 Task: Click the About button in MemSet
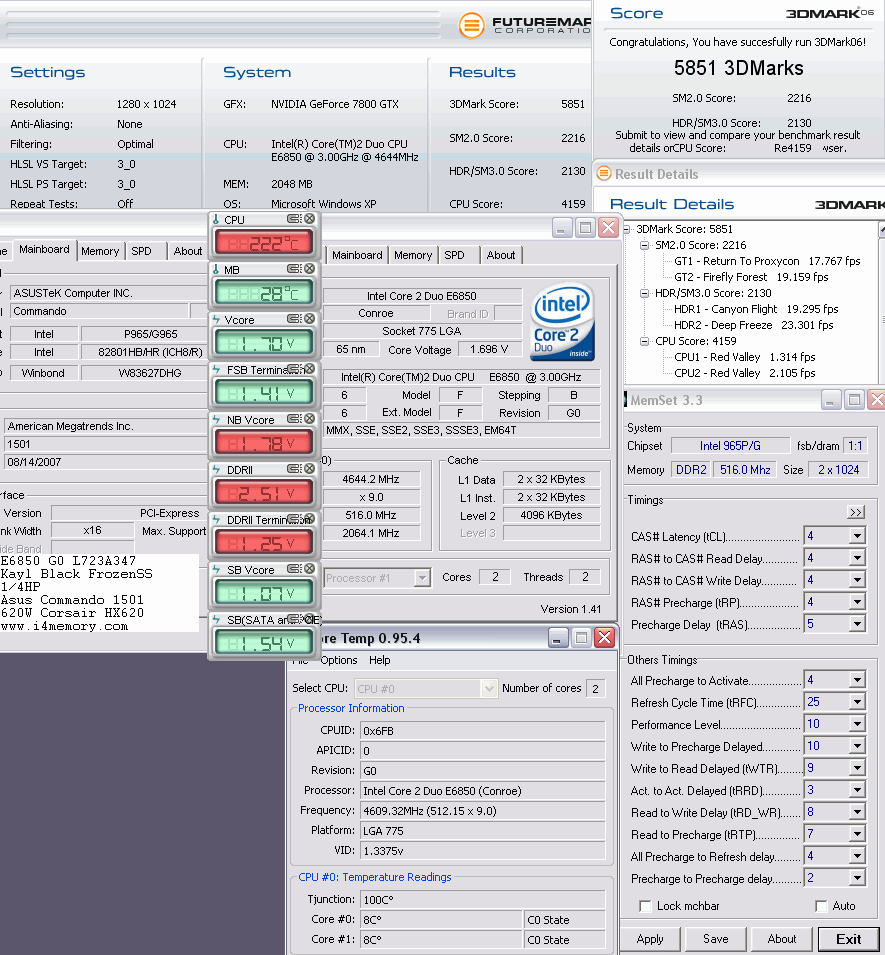[781, 939]
